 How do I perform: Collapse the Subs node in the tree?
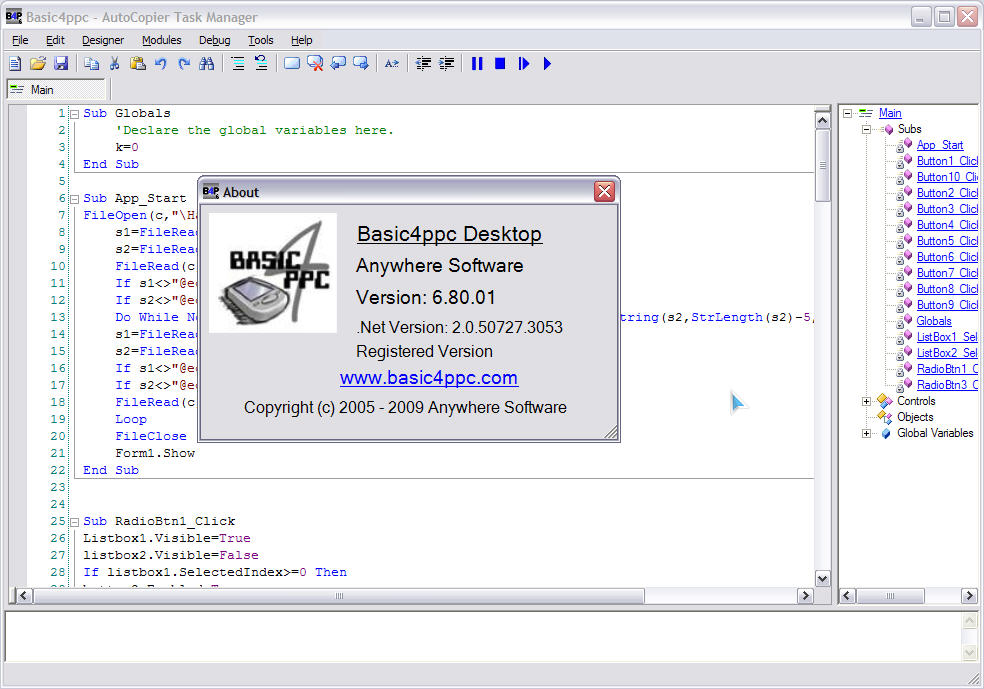pos(866,129)
